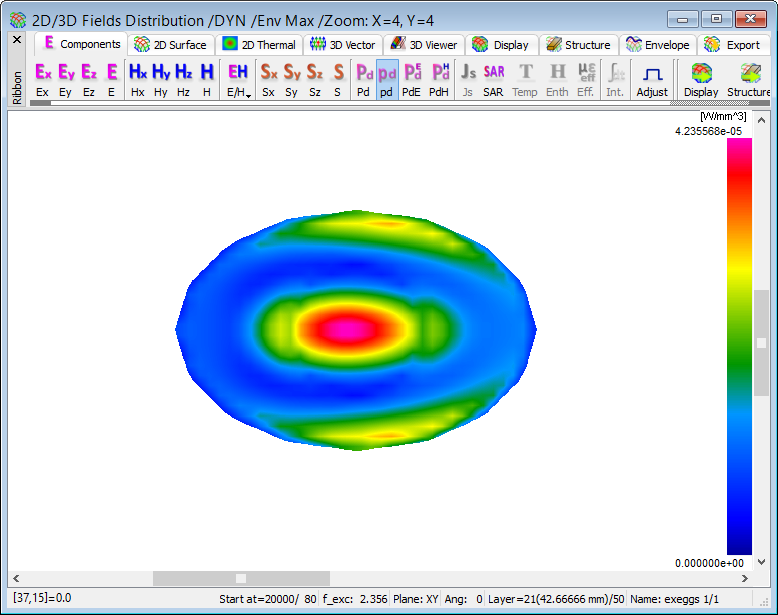Click the horizontal scrollbar left arrow

[x=16, y=578]
